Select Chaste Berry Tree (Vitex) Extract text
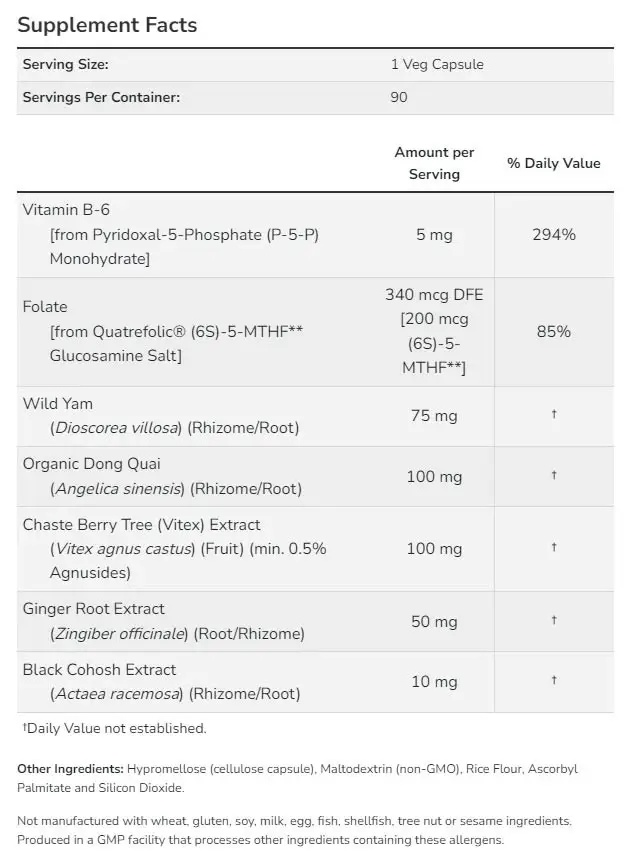The height and width of the screenshot is (867, 629). 141,525
